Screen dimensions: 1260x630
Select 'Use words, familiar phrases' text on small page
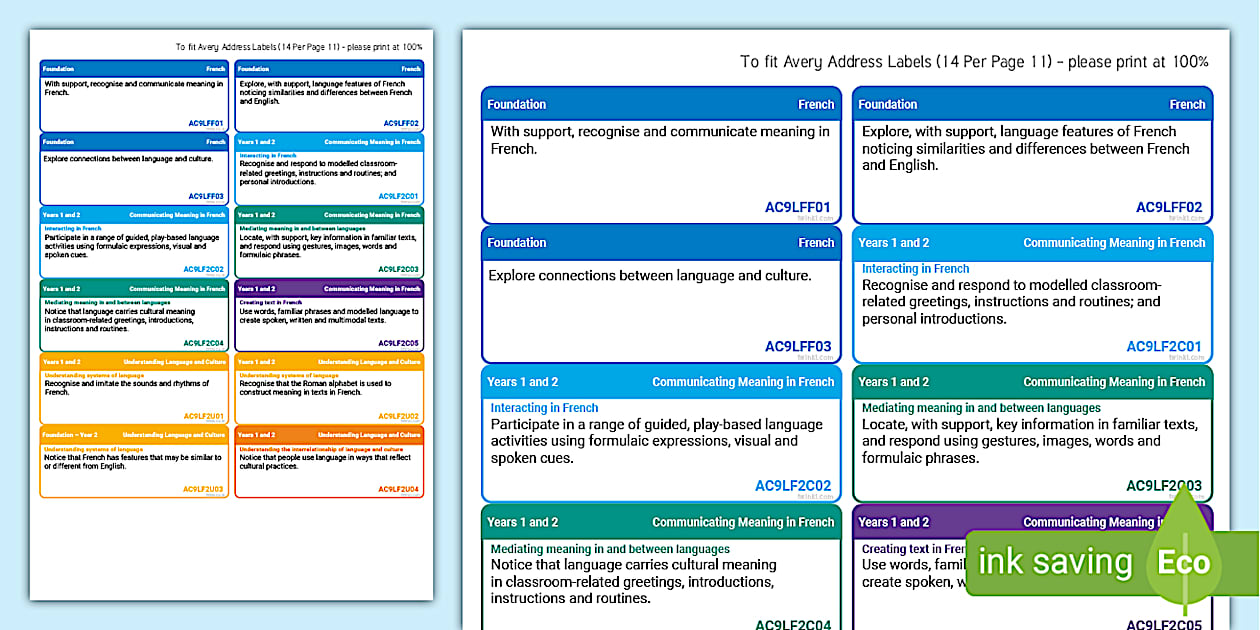coord(329,315)
